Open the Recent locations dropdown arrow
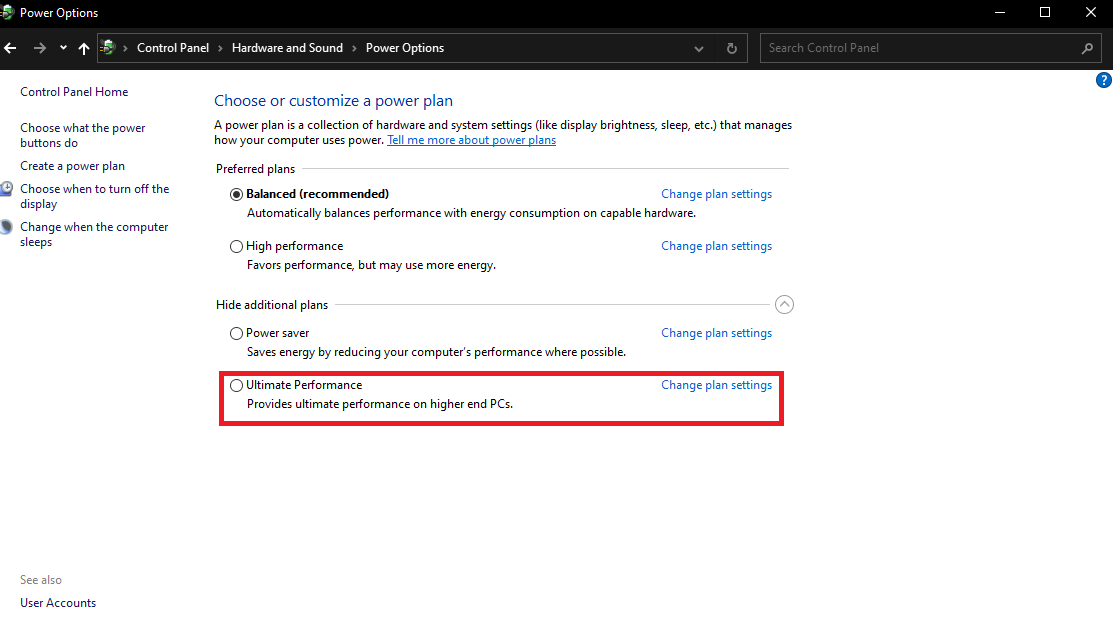This screenshot has width=1113, height=623. coord(63,48)
